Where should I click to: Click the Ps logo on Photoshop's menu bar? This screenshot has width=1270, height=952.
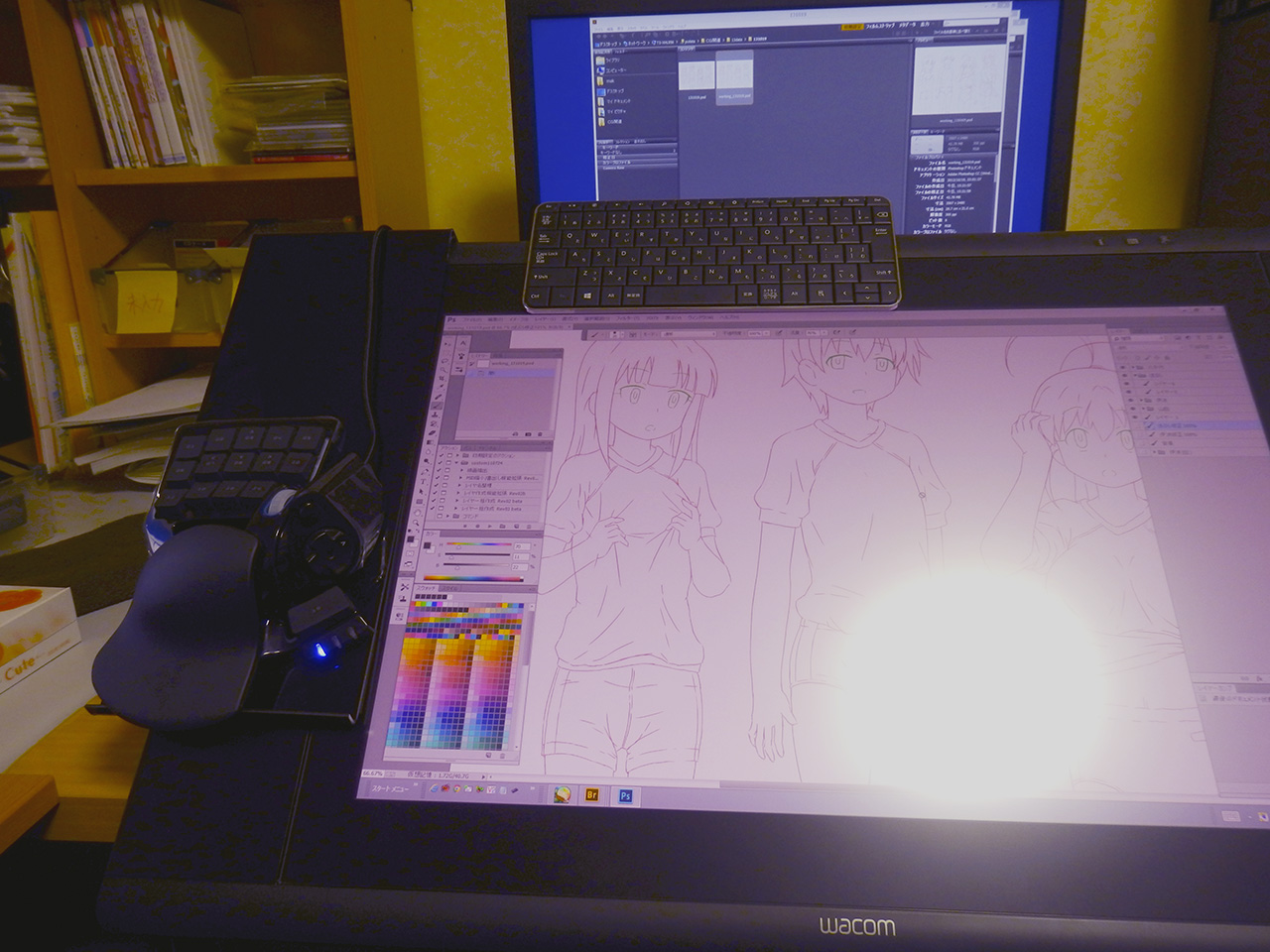pos(450,319)
